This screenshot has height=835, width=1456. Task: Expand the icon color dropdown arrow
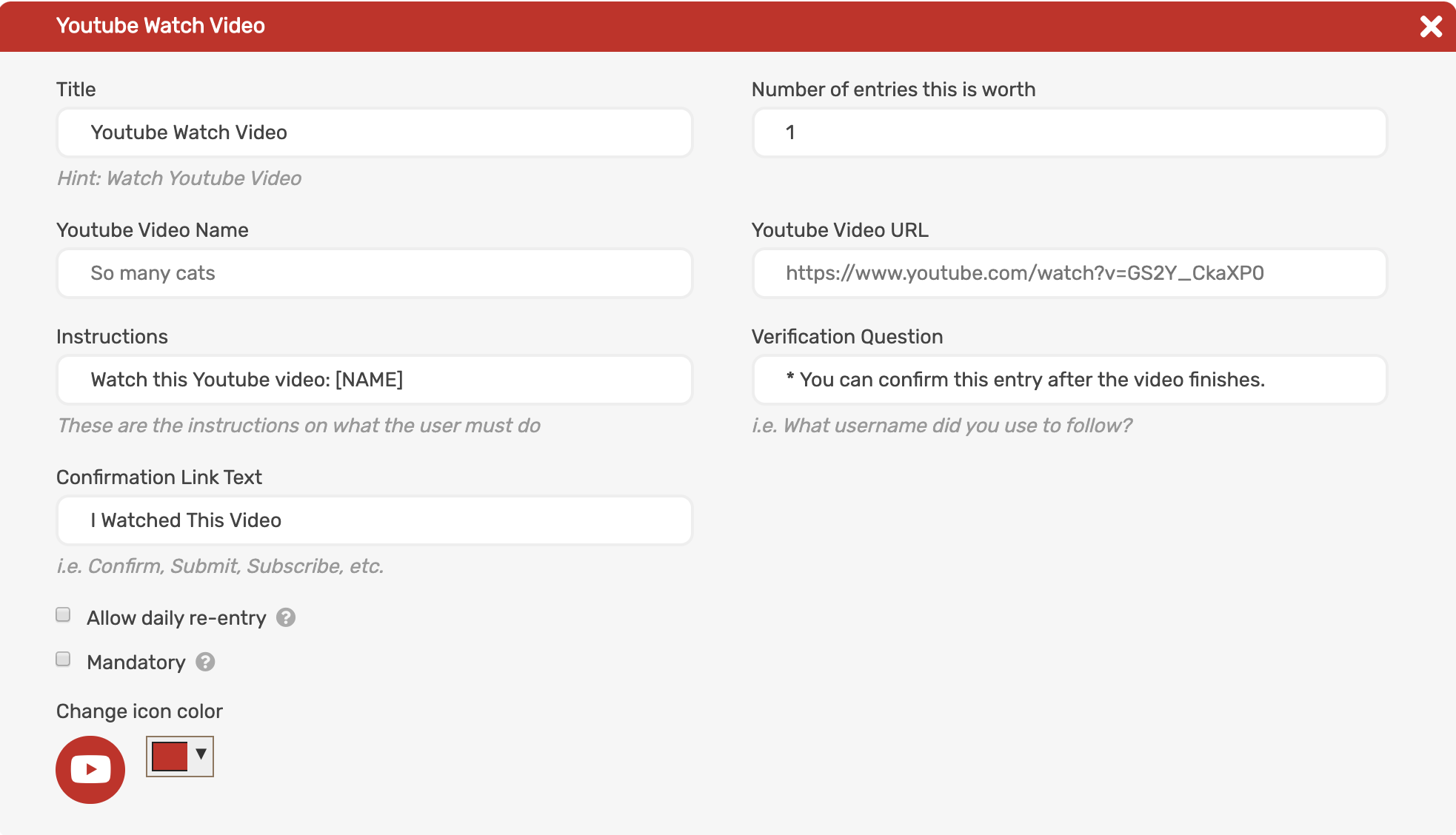pos(199,755)
